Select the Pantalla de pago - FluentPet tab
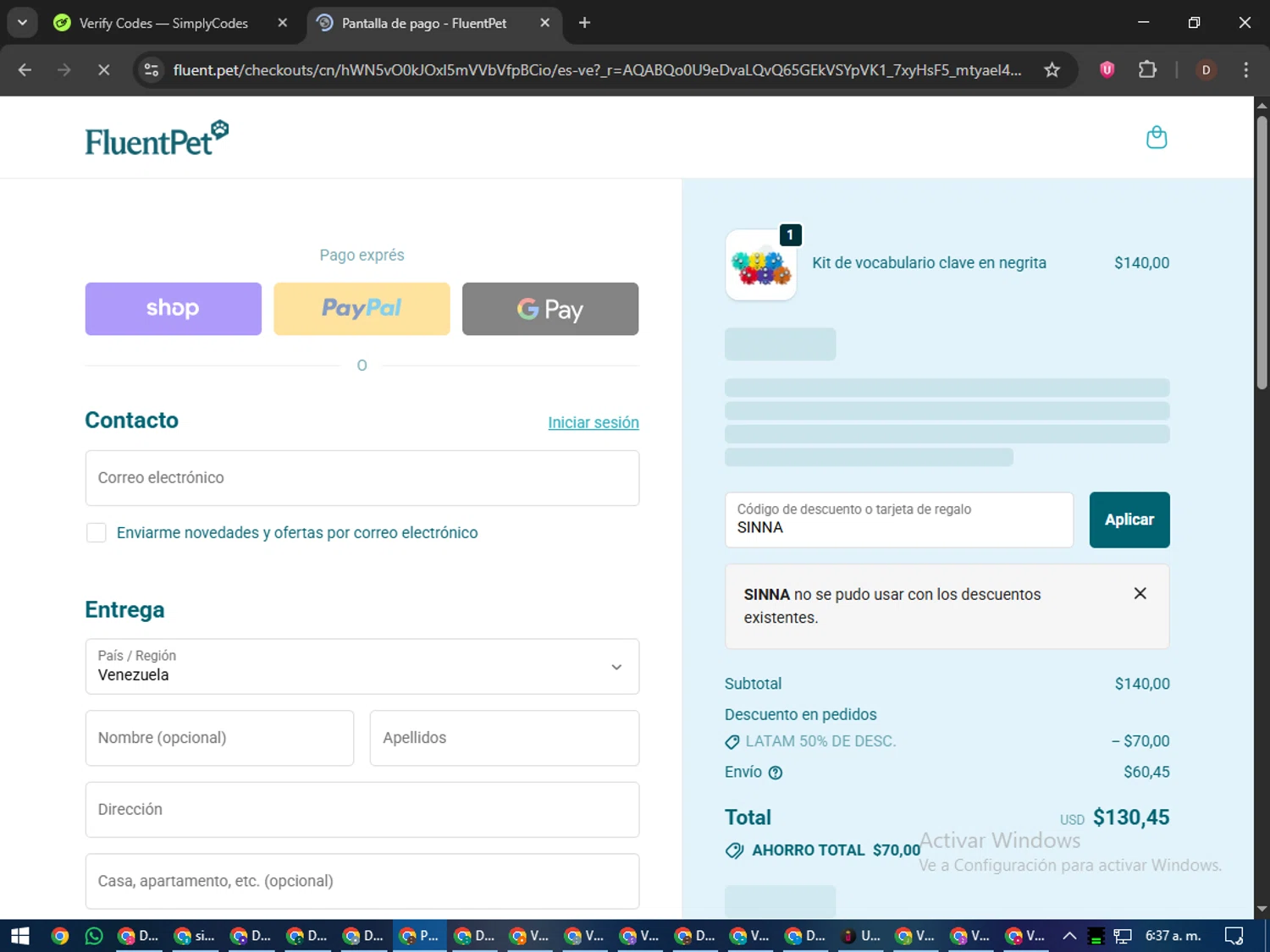Viewport: 1270px width, 952px height. pos(423,24)
